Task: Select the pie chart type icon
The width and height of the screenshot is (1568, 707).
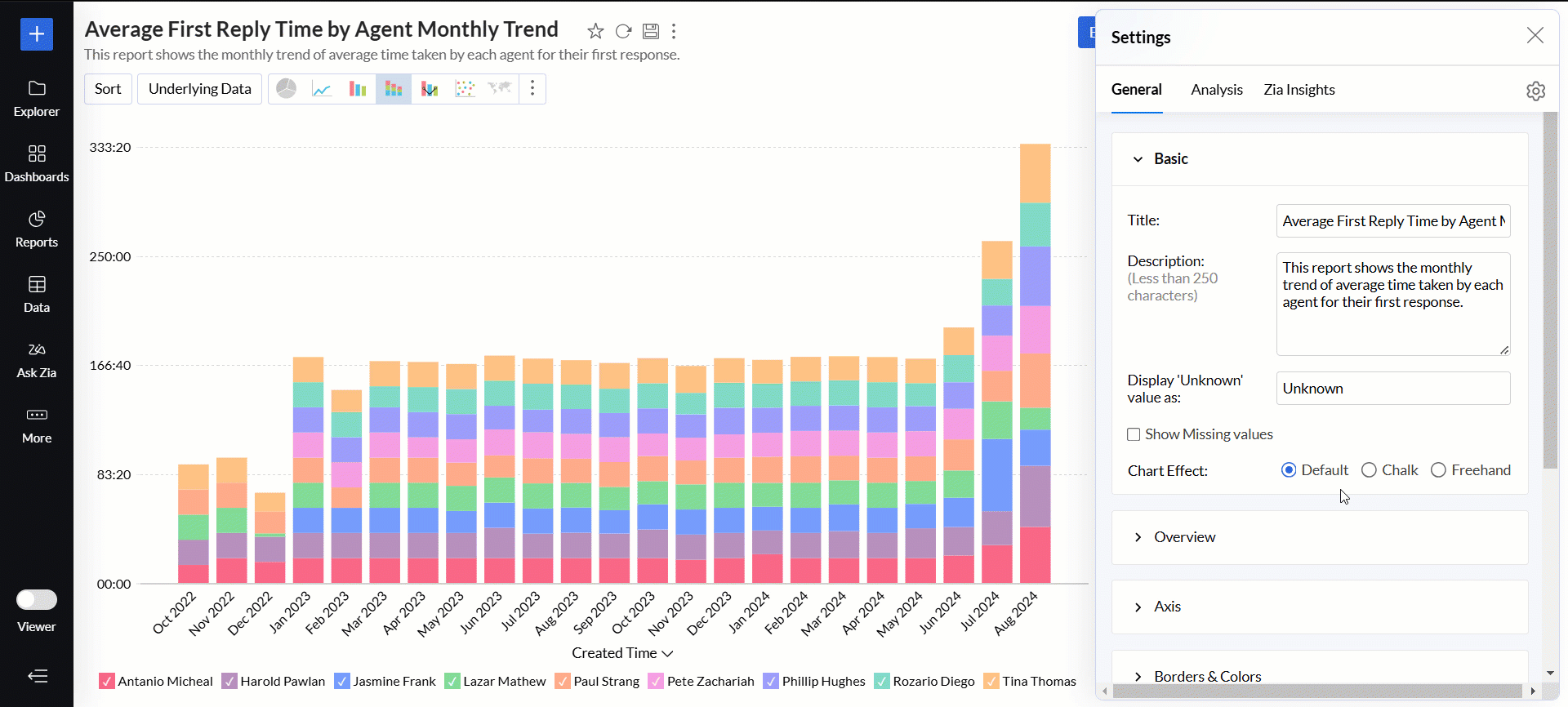Action: [x=286, y=89]
